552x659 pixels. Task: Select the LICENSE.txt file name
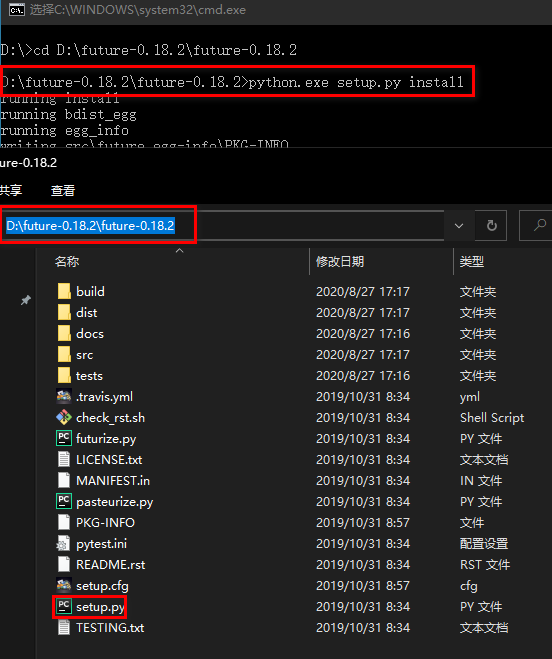click(109, 459)
